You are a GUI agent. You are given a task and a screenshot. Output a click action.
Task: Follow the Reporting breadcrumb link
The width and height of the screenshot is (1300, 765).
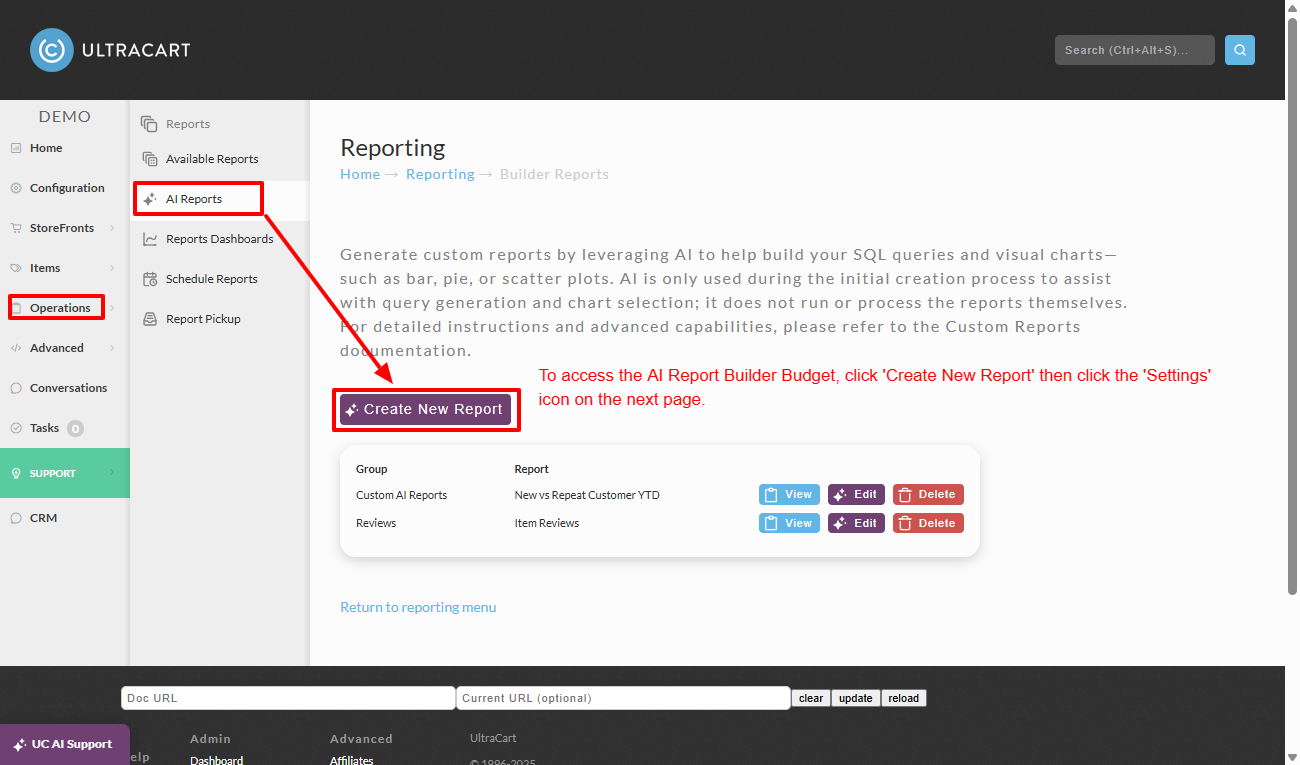pos(440,174)
